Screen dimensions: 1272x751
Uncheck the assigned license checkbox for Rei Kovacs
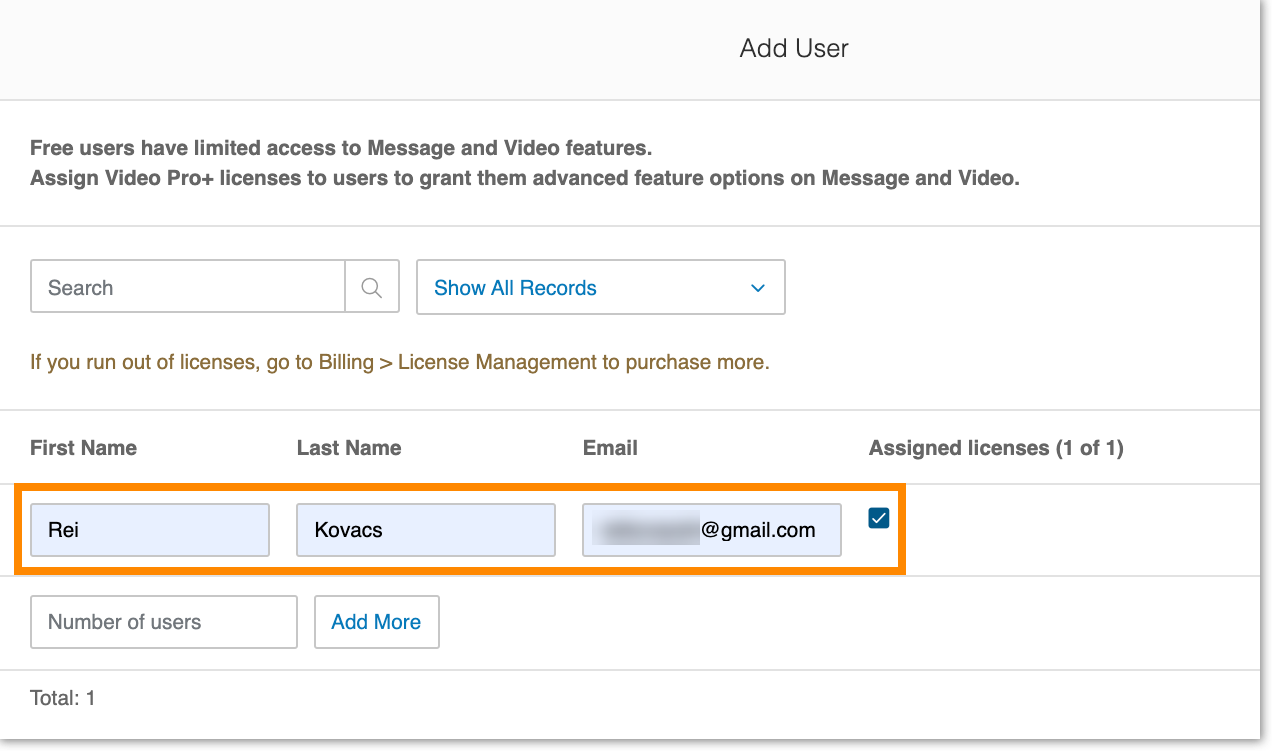(877, 517)
